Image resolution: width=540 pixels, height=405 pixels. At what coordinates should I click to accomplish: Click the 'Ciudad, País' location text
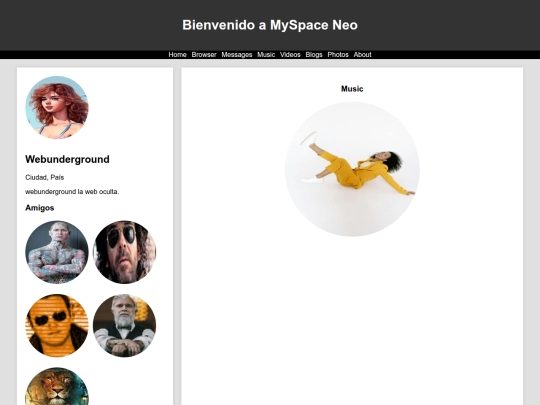coord(44,177)
